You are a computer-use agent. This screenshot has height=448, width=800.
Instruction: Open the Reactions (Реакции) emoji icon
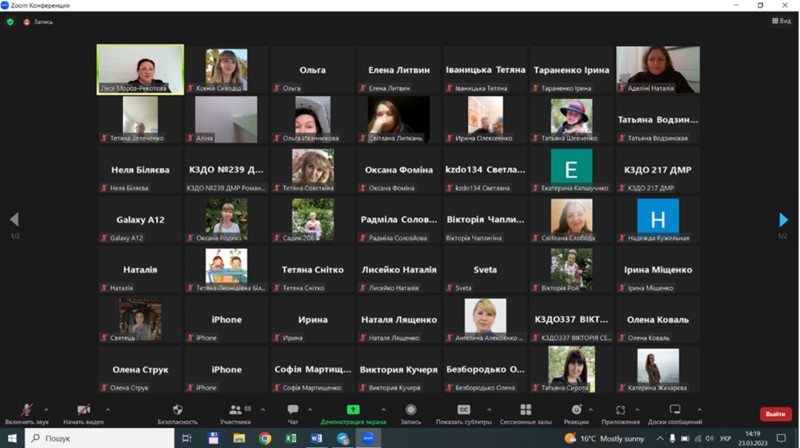pos(576,410)
